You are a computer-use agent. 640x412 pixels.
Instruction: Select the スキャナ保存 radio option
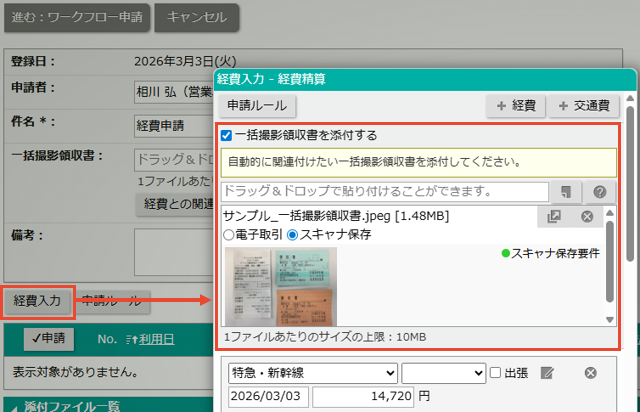click(293, 235)
